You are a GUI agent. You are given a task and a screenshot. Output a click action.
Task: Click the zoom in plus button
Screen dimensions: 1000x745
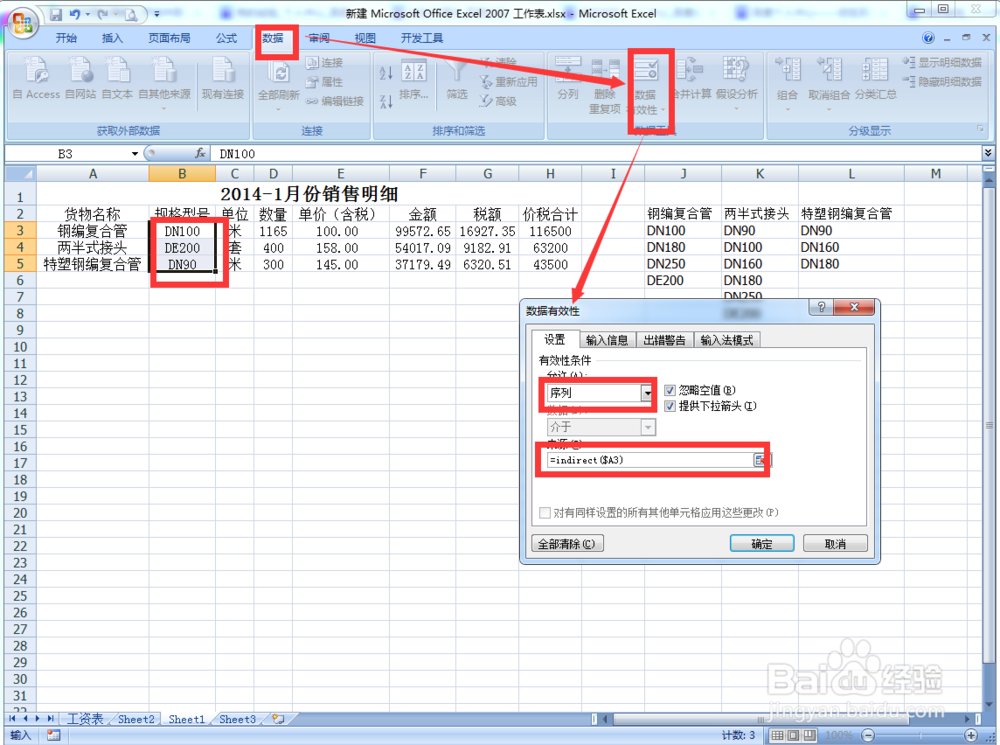point(971,735)
